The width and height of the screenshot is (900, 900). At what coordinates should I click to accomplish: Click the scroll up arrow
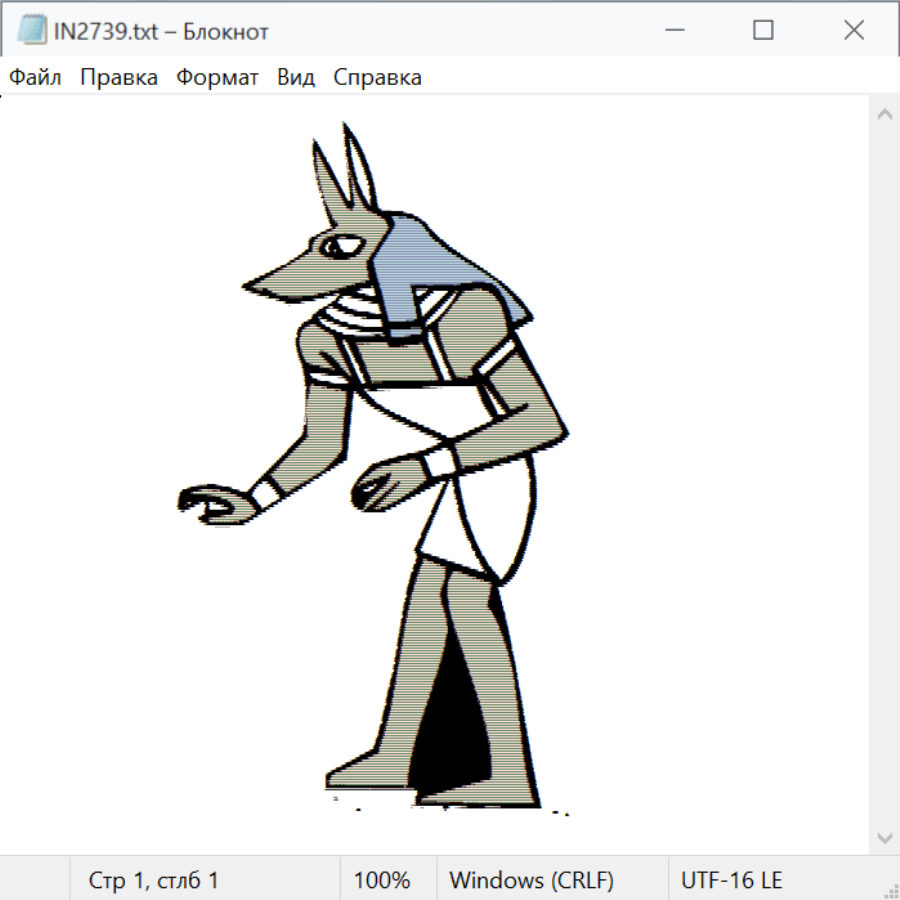point(884,115)
